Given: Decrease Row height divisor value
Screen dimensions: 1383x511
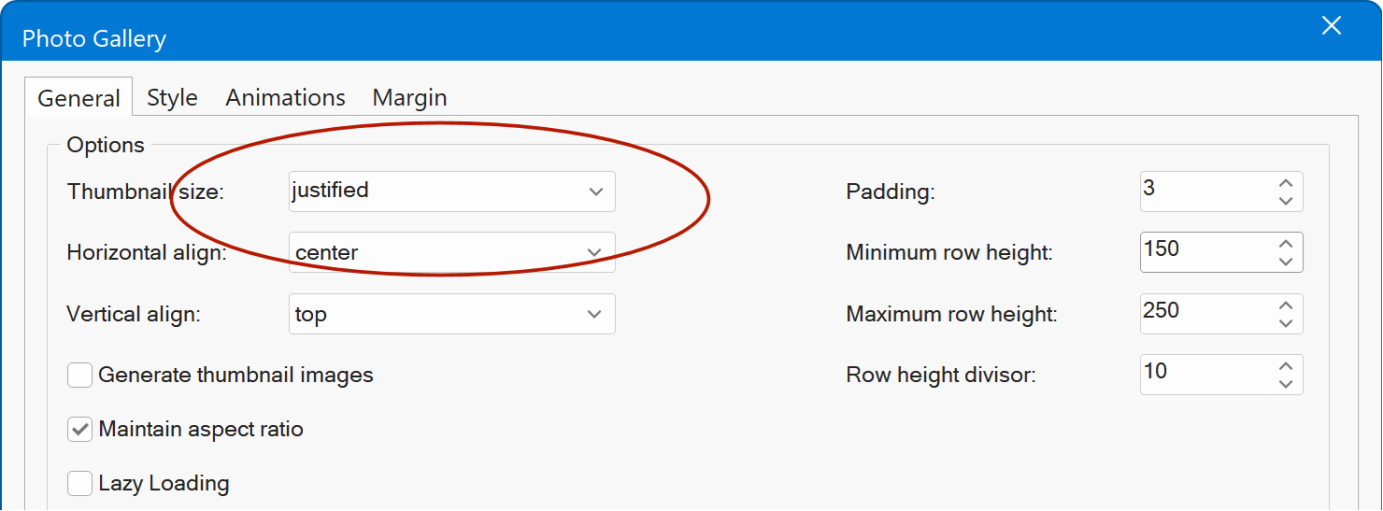Looking at the screenshot, I should (1286, 384).
